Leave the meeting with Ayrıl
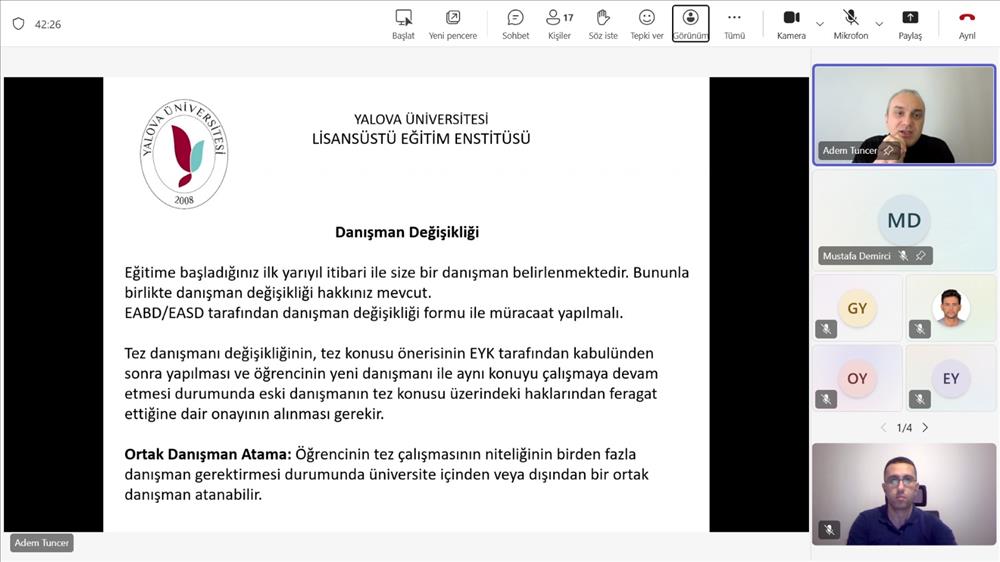The height and width of the screenshot is (562, 1000). 966,24
